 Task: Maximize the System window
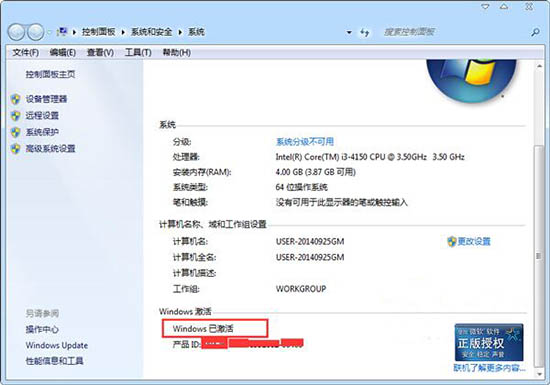[504, 7]
